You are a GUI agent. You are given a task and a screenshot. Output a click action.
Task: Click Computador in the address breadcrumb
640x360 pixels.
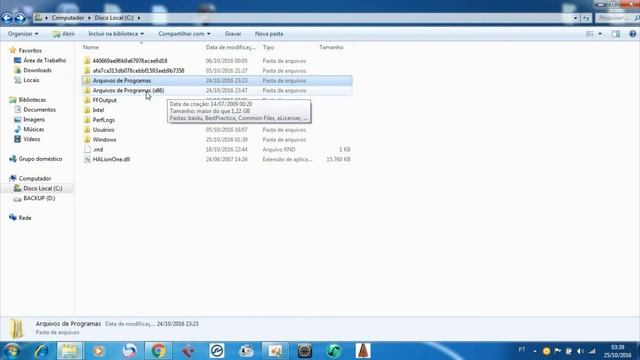(x=68, y=18)
